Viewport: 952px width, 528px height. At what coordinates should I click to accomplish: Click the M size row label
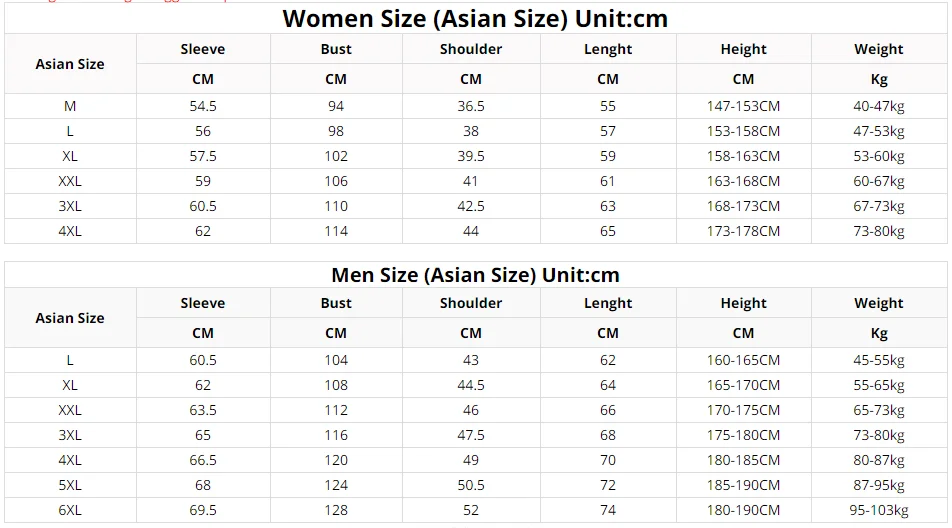point(70,106)
